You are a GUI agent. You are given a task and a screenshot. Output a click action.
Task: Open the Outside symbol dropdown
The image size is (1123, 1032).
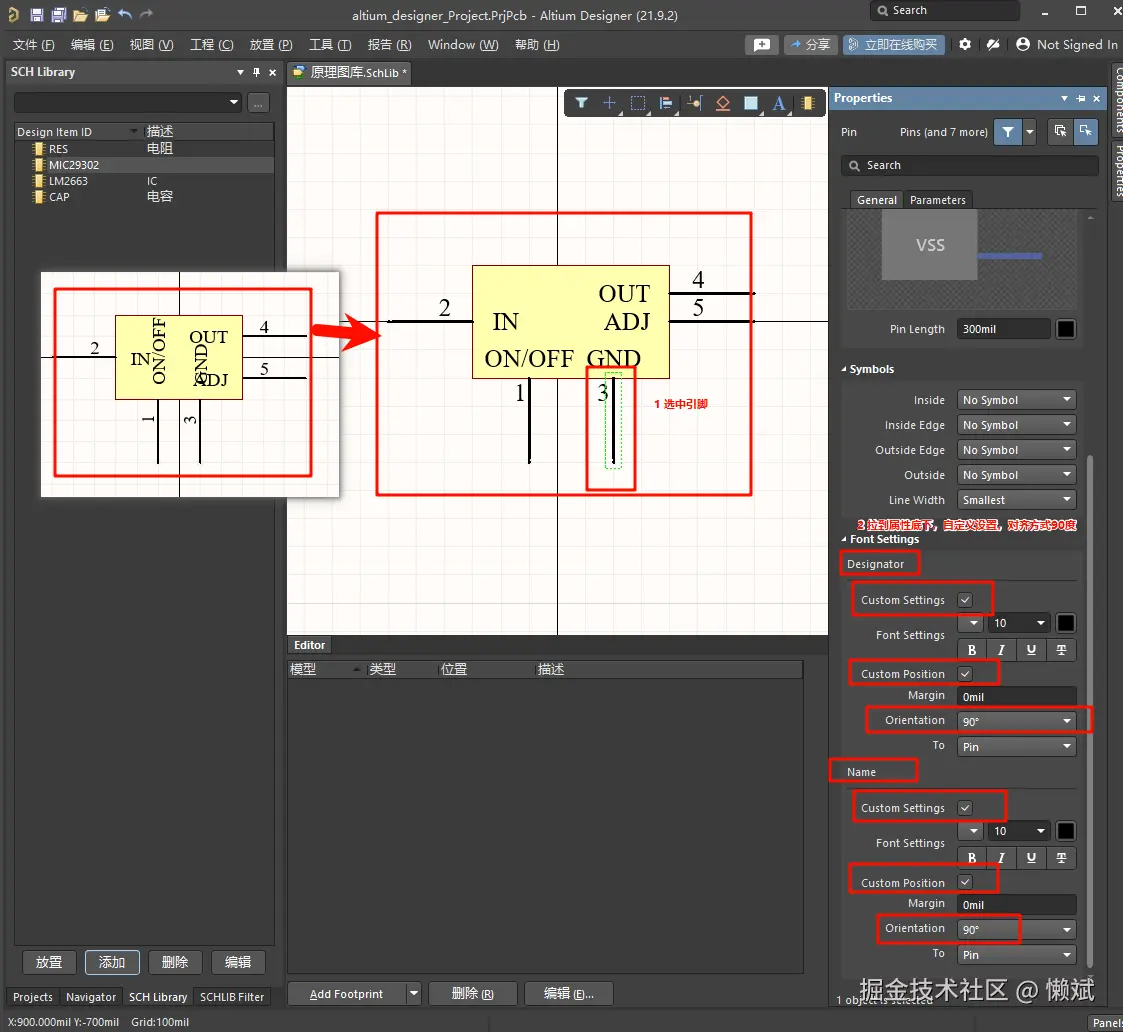point(1017,475)
